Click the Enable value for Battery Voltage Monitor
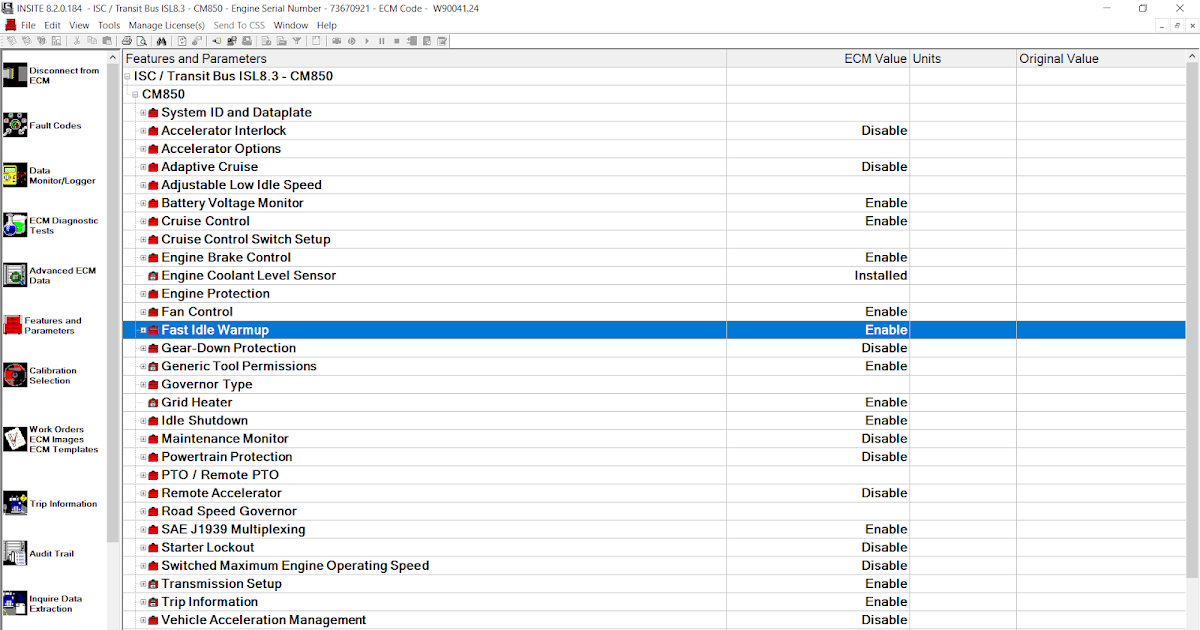The image size is (1200, 630). [886, 203]
